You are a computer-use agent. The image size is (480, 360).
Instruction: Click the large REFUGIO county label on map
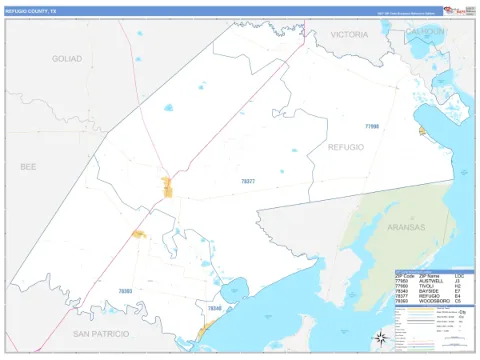346,147
